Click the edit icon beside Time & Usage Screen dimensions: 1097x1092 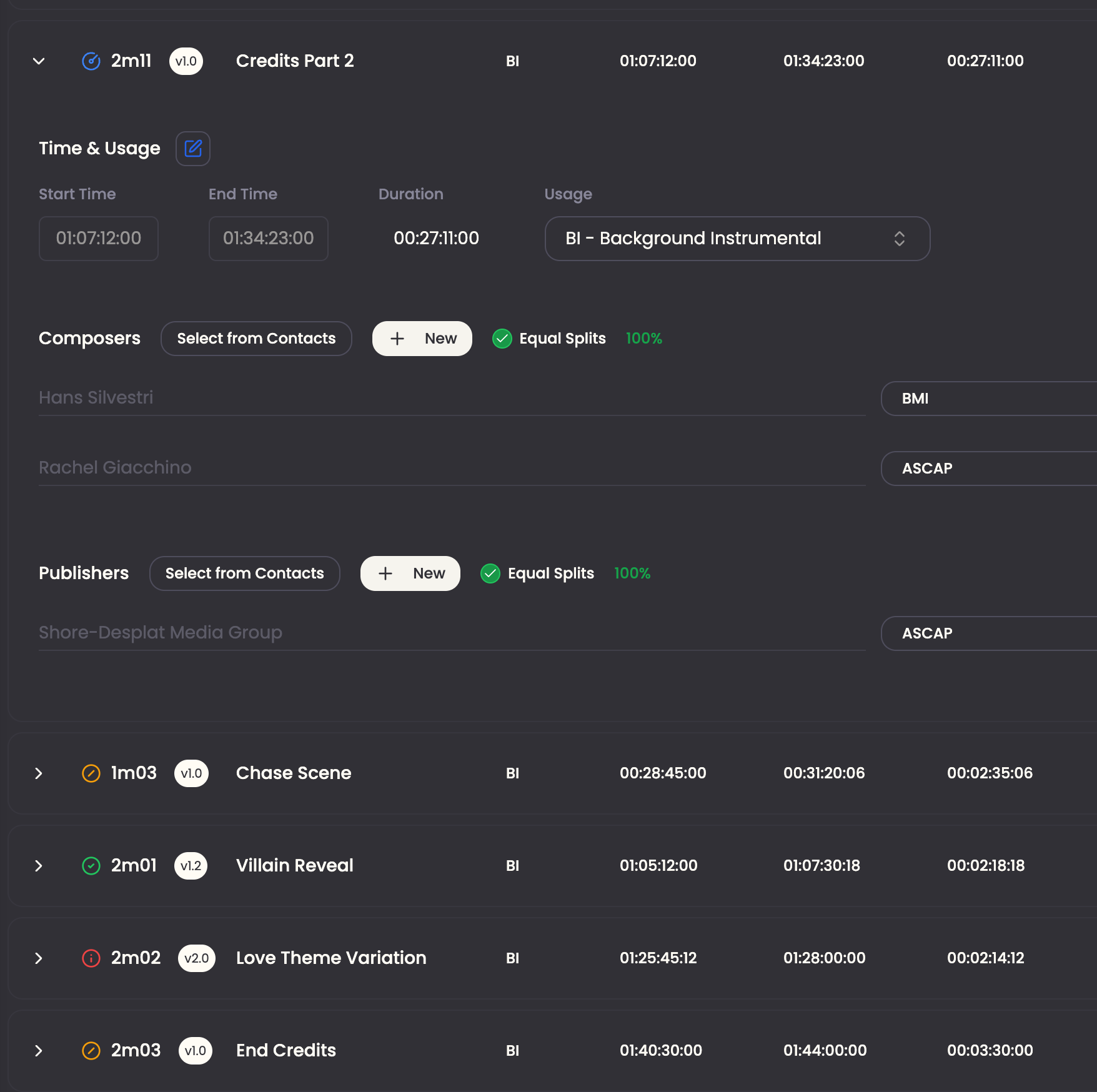coord(193,149)
